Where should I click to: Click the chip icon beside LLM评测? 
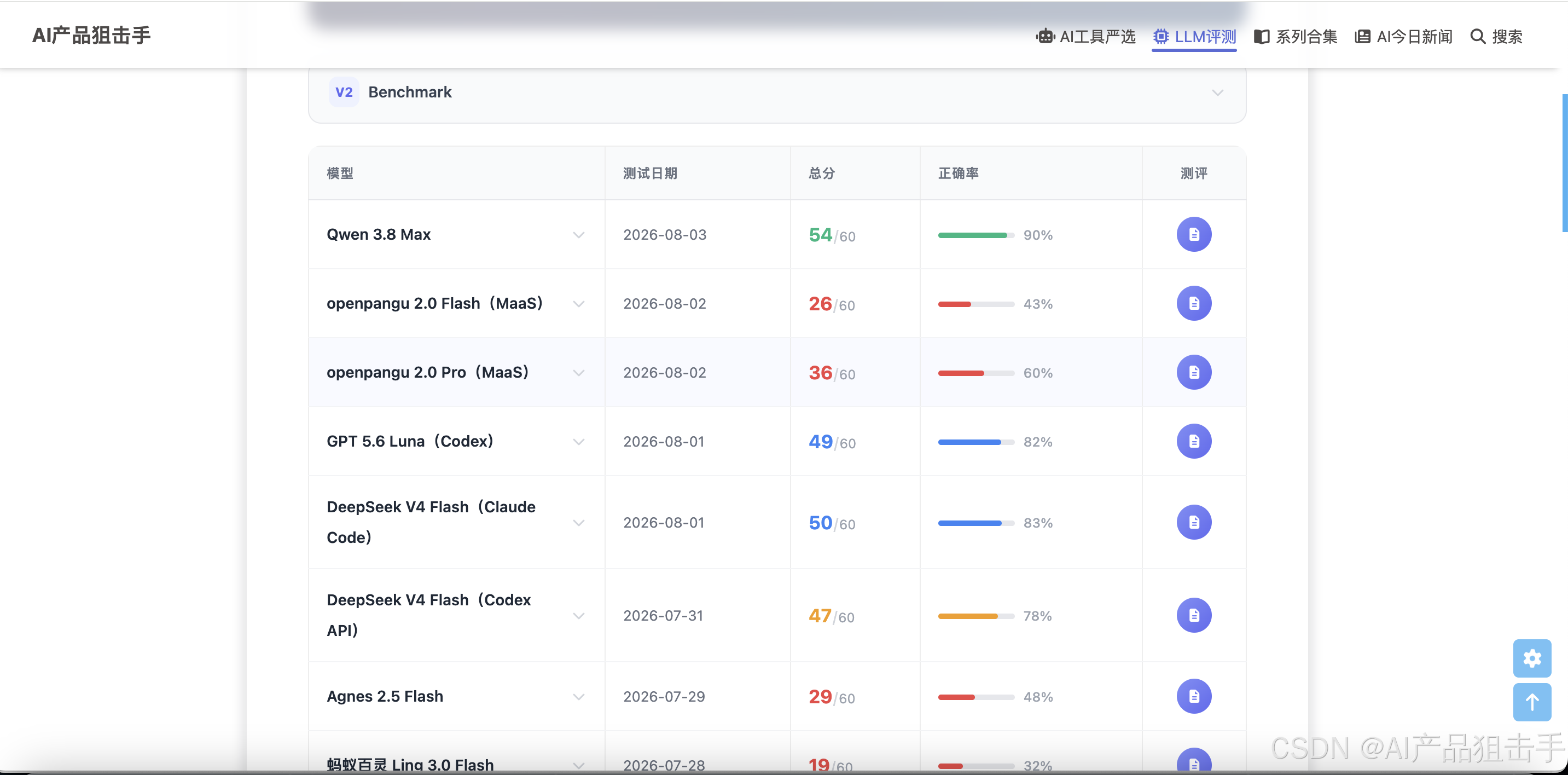coord(1161,37)
